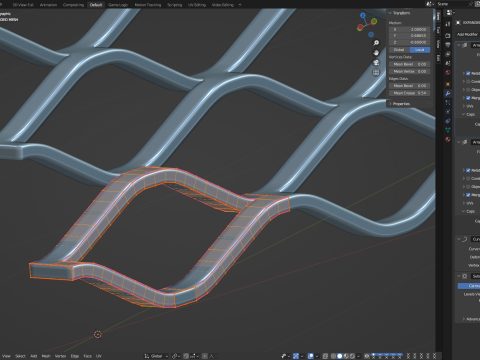Viewport: 480px width, 360px height.
Task: Adjust the Mean Crease edge value
Action: point(410,93)
